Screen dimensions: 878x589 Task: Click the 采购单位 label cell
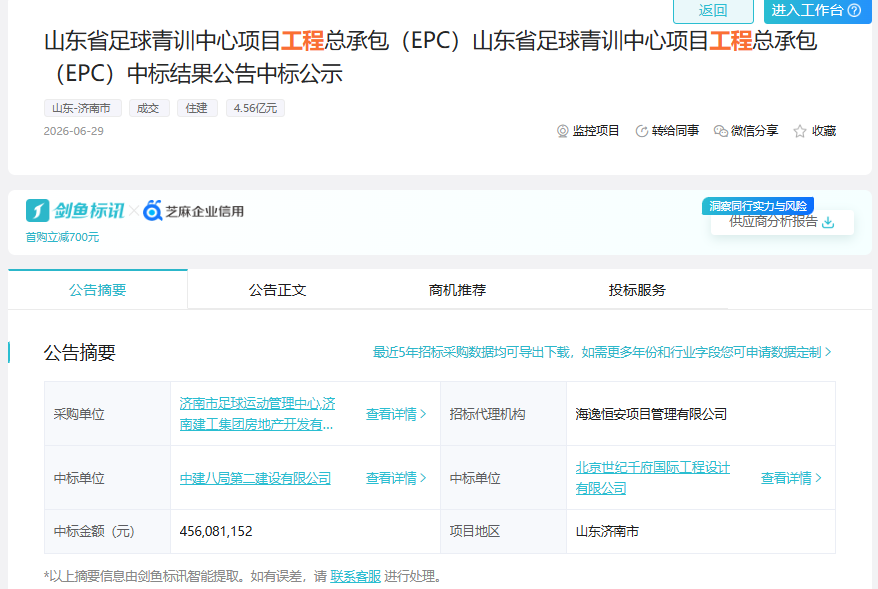click(x=108, y=414)
